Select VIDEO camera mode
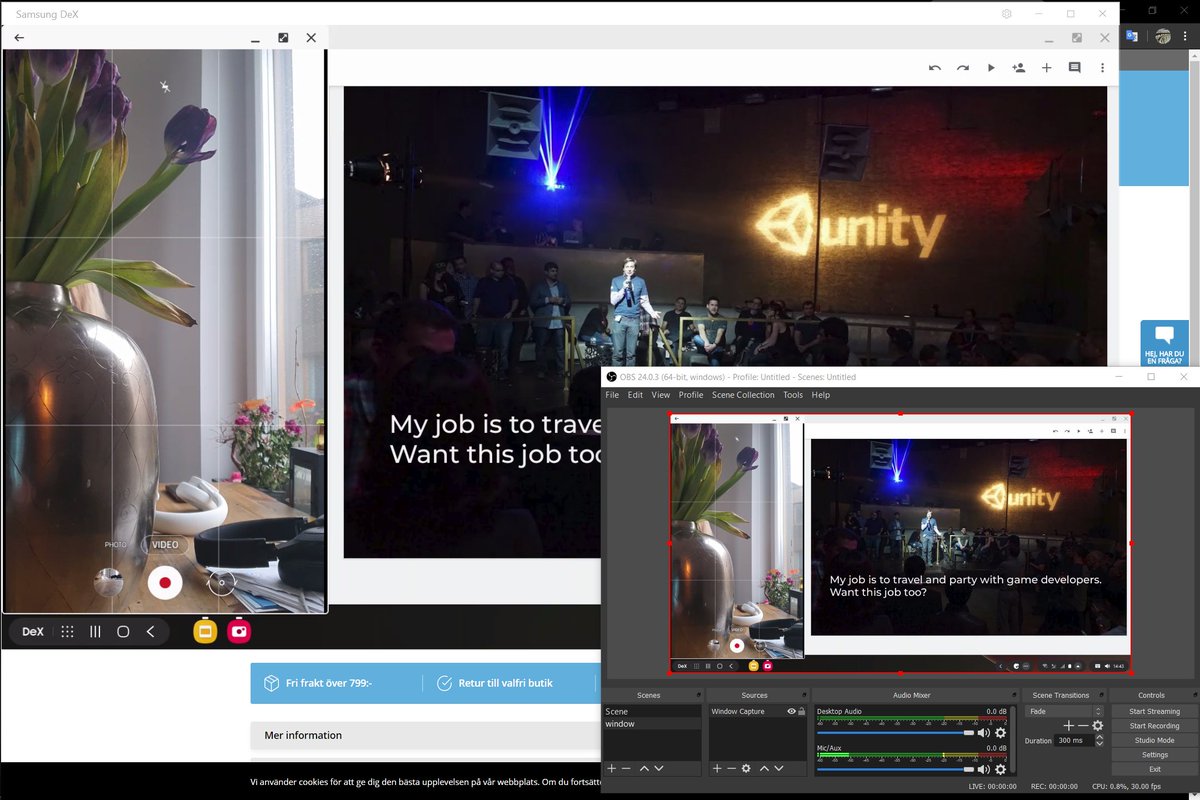Screen dimensions: 1200x800 165,545
